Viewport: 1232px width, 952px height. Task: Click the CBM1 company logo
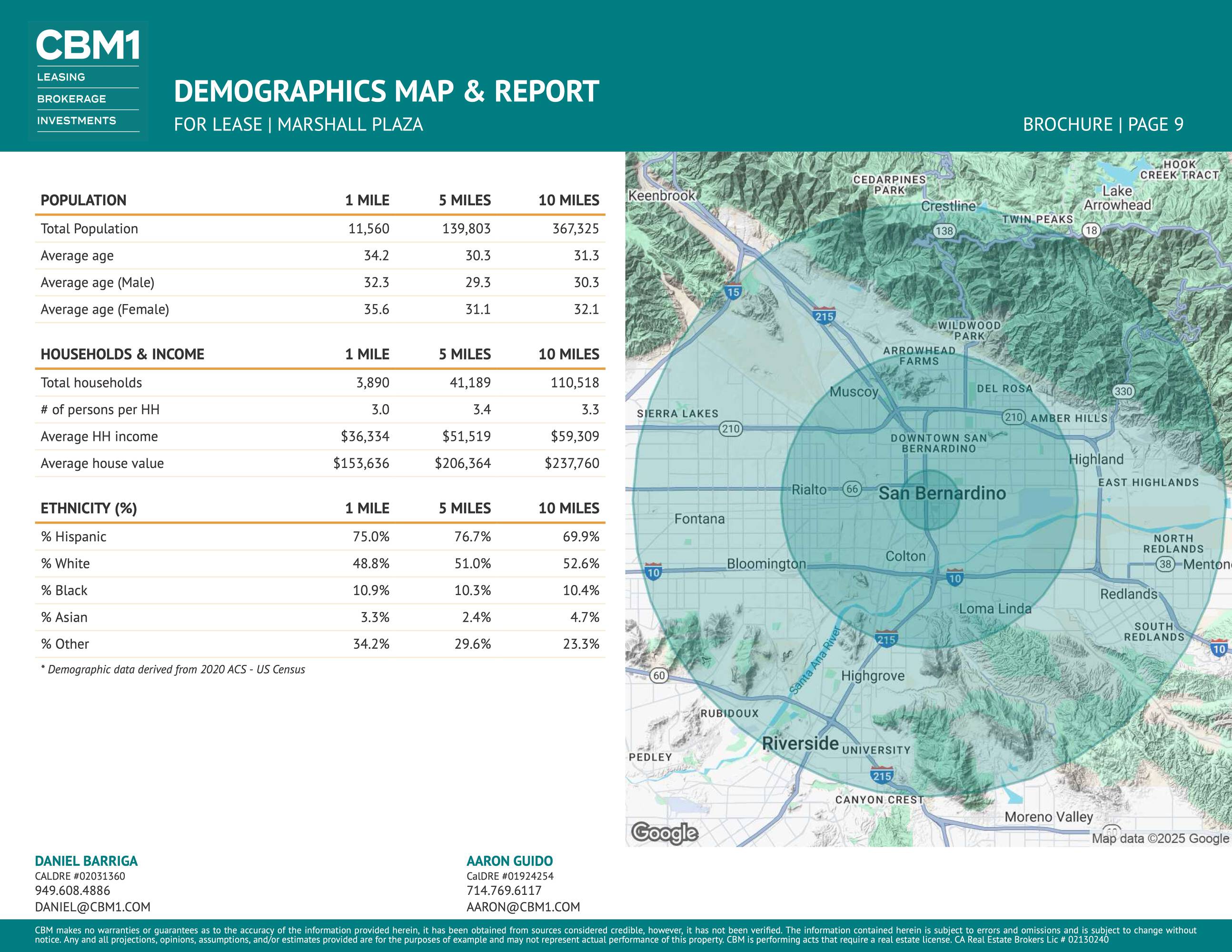tap(88, 80)
